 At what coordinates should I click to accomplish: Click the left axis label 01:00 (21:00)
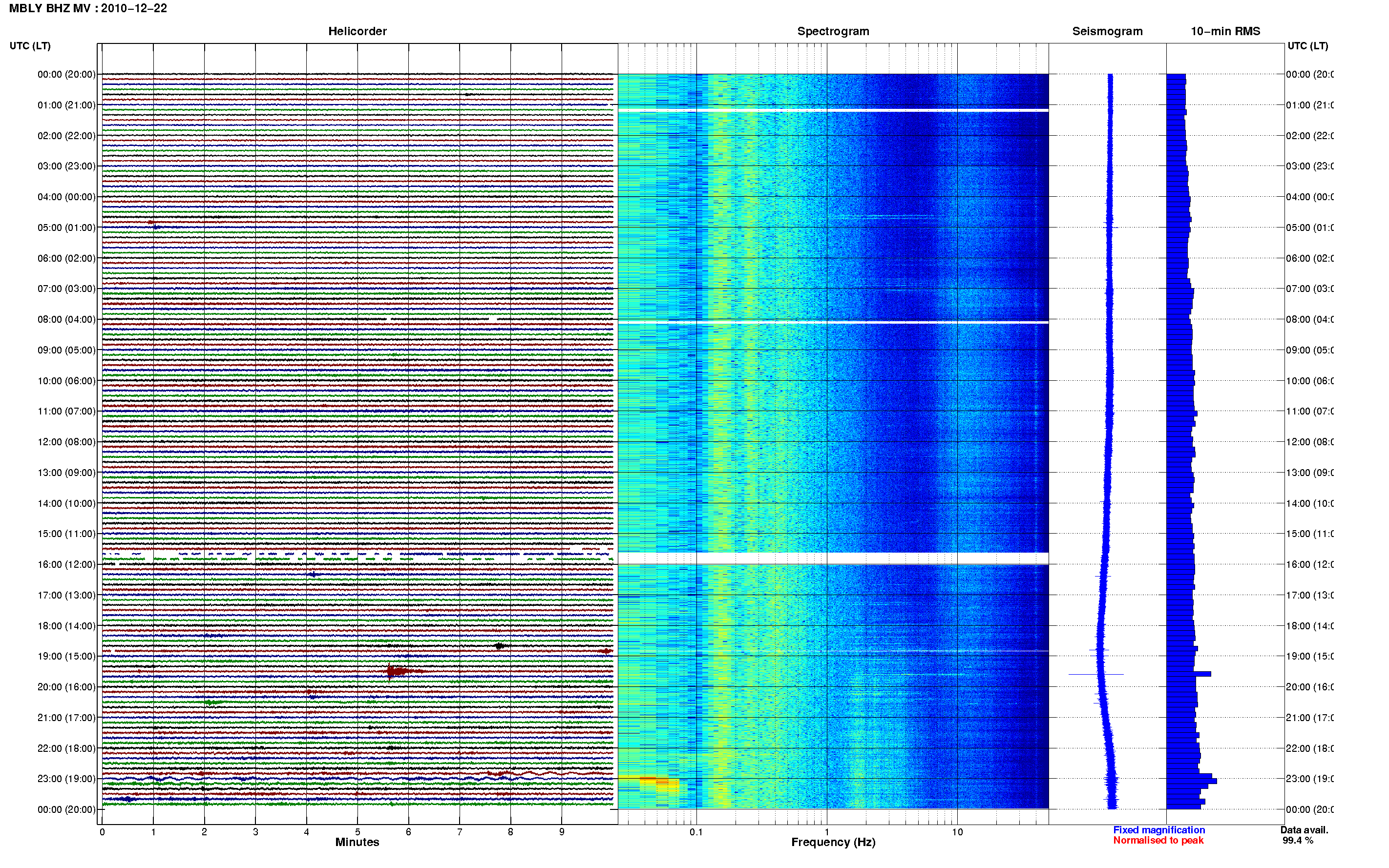66,105
